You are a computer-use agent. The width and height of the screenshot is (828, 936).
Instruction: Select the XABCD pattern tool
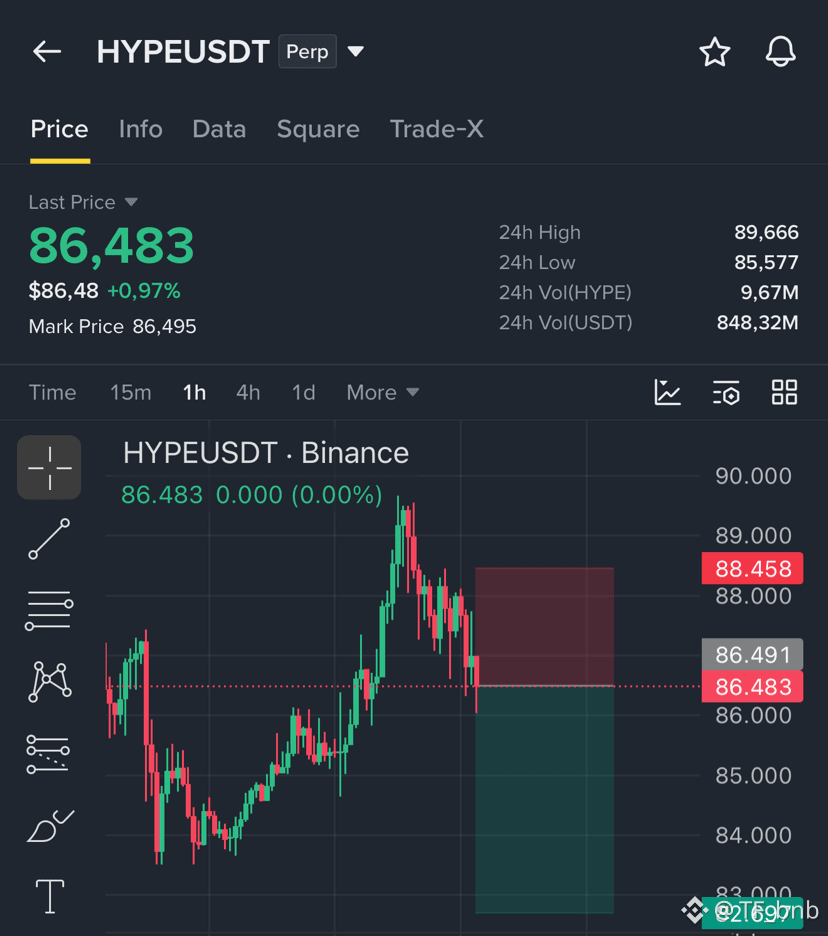(50, 681)
